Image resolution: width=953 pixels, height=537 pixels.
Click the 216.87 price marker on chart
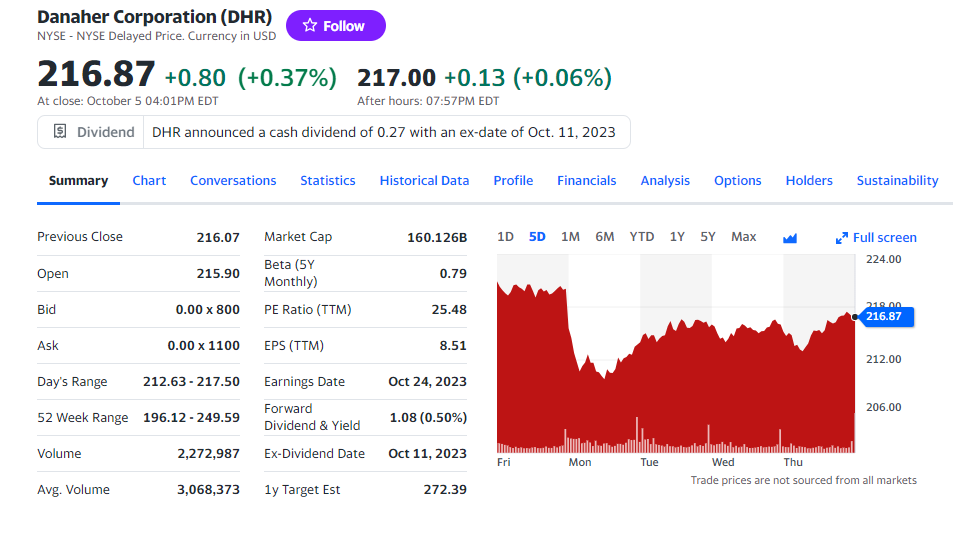click(x=887, y=316)
